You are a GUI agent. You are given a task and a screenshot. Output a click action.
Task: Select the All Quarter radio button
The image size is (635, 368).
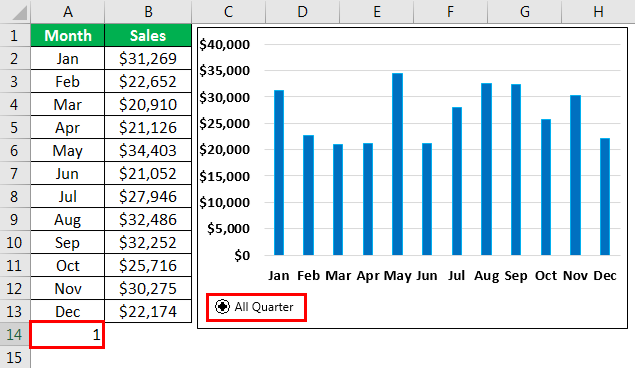coord(222,307)
